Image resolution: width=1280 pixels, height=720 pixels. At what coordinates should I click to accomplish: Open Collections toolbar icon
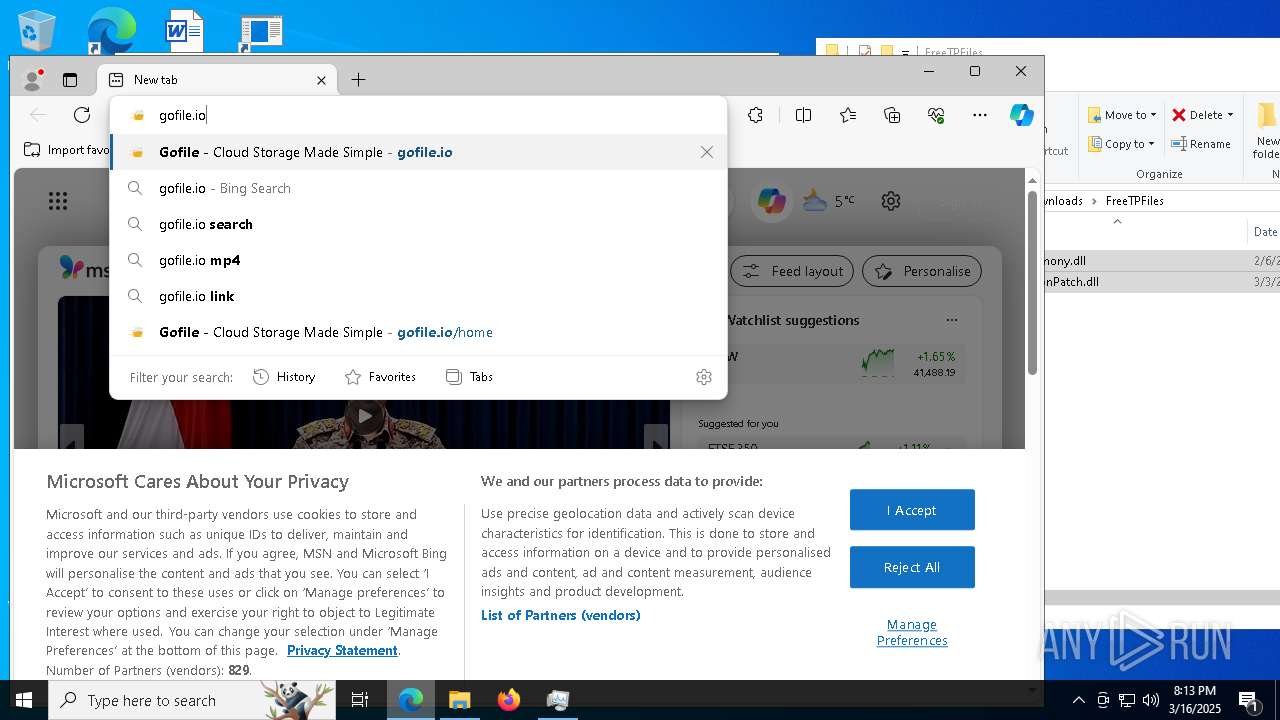pyautogui.click(x=892, y=115)
